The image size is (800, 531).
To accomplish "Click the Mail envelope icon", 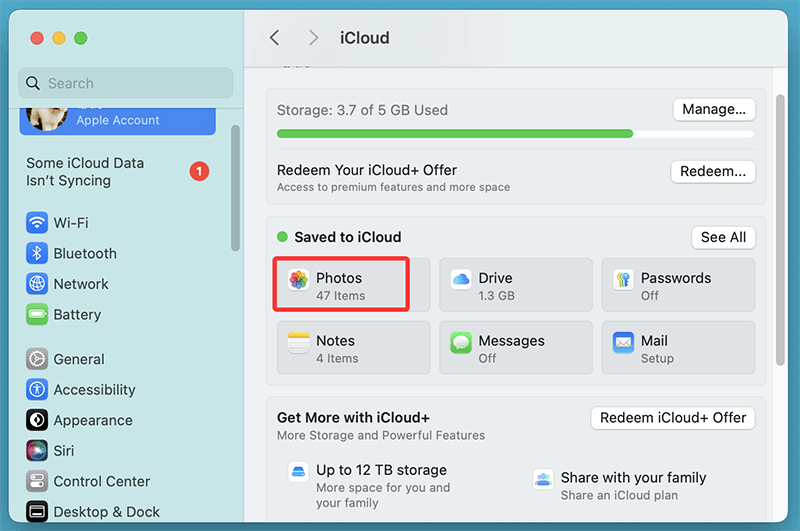I will [x=623, y=343].
